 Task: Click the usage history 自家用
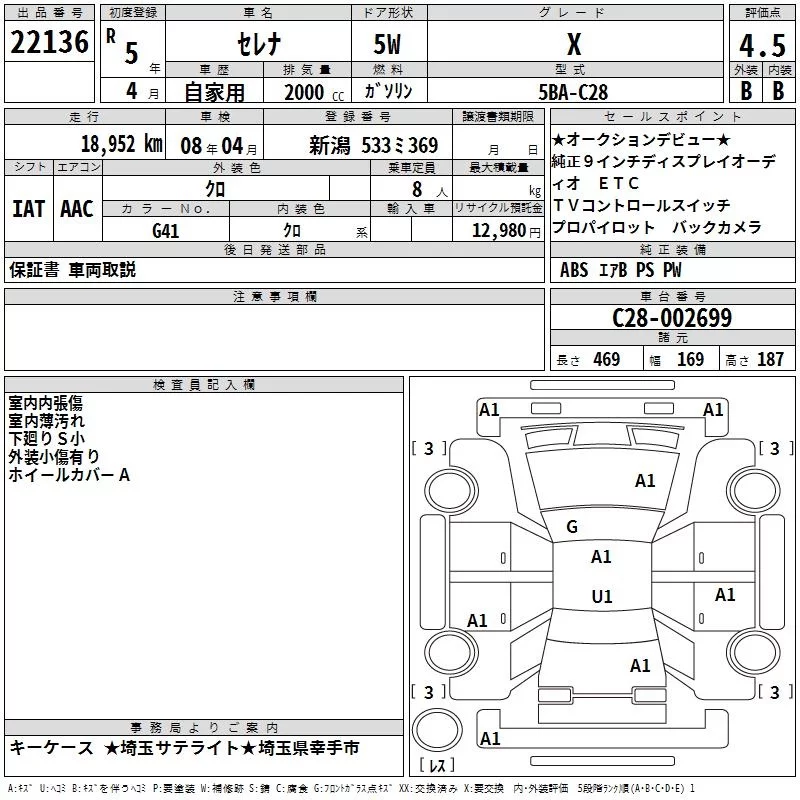point(214,92)
